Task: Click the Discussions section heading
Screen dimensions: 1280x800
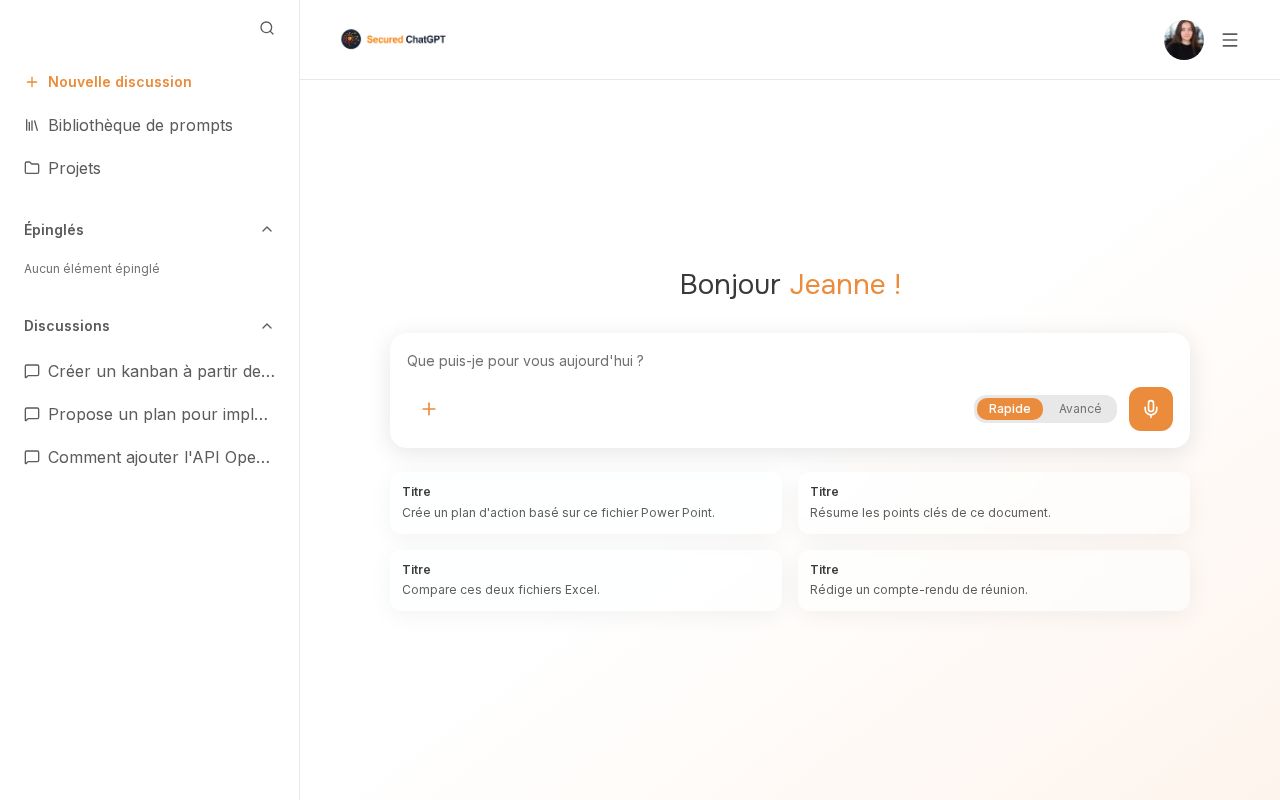Action: click(x=67, y=326)
